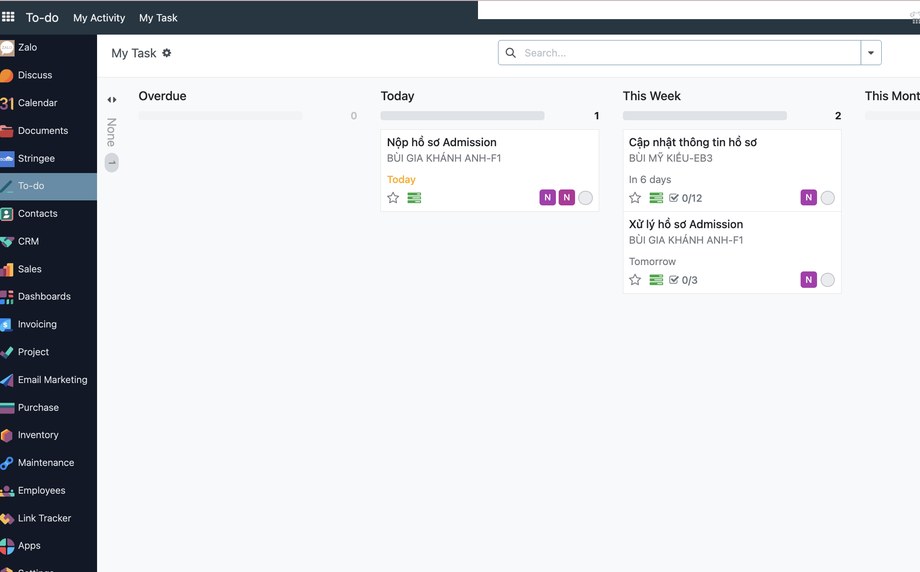Star the Xử lý hồ sơ Admission task
920x572 pixels.
pos(635,280)
